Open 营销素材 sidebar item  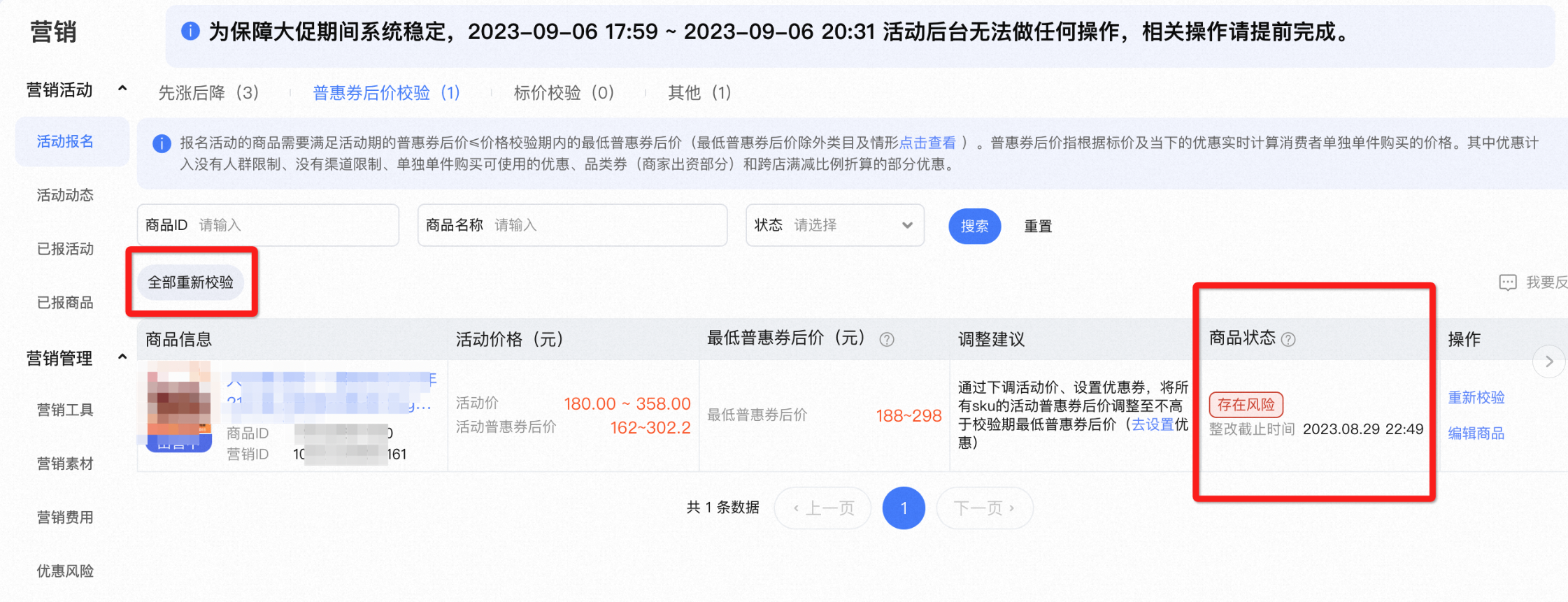tap(65, 464)
